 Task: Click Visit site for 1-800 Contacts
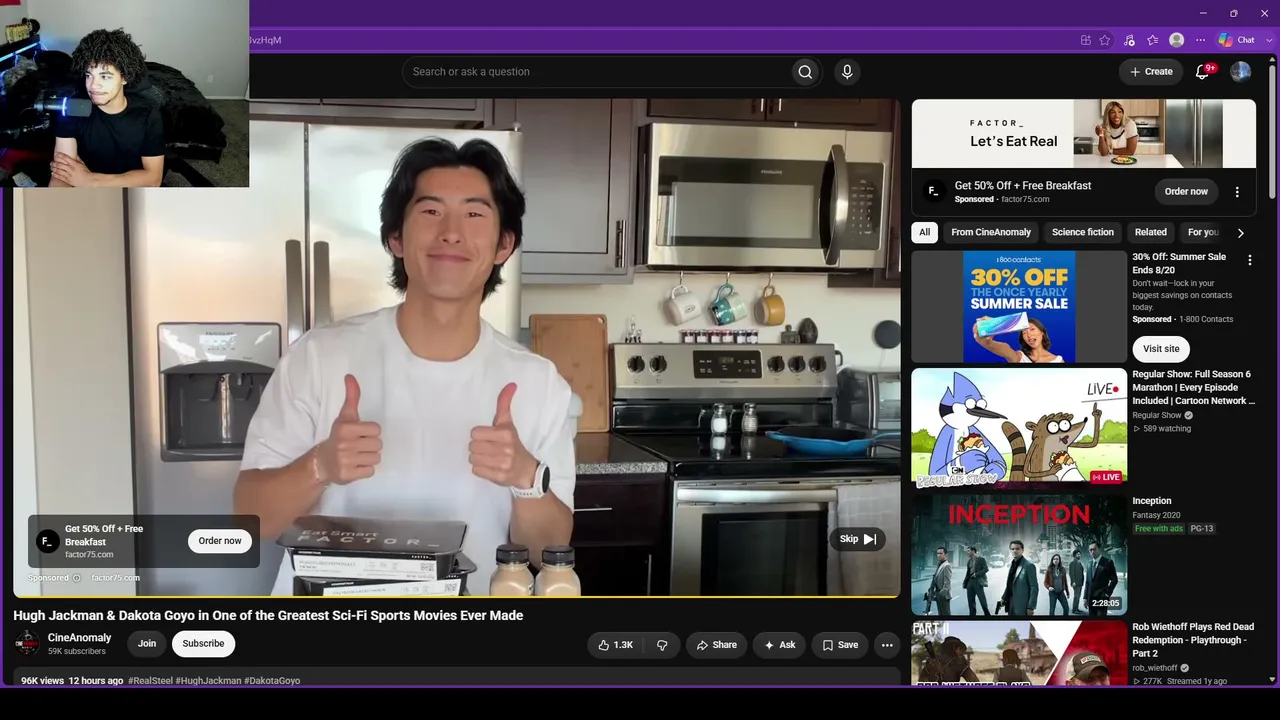1161,349
